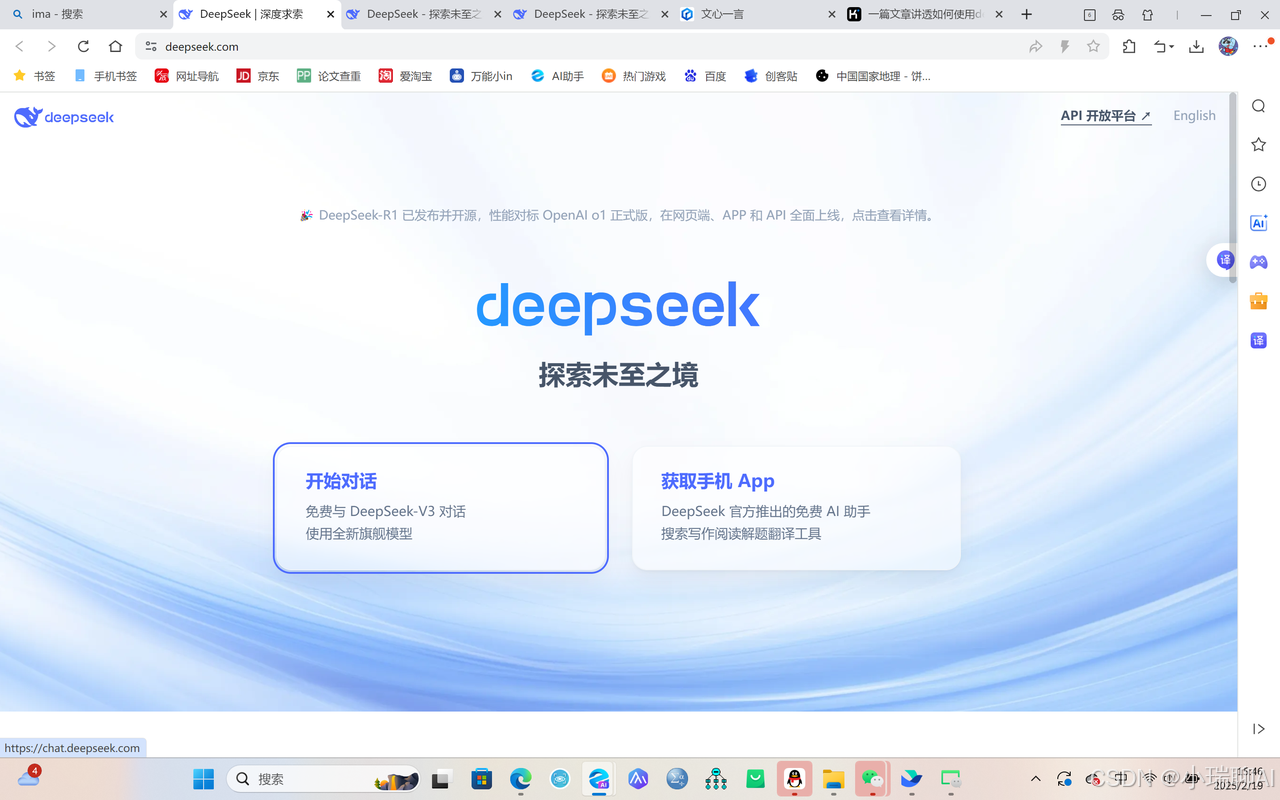This screenshot has width=1280, height=800.
Task: Open the tab count icon showing 6
Action: (x=1090, y=15)
